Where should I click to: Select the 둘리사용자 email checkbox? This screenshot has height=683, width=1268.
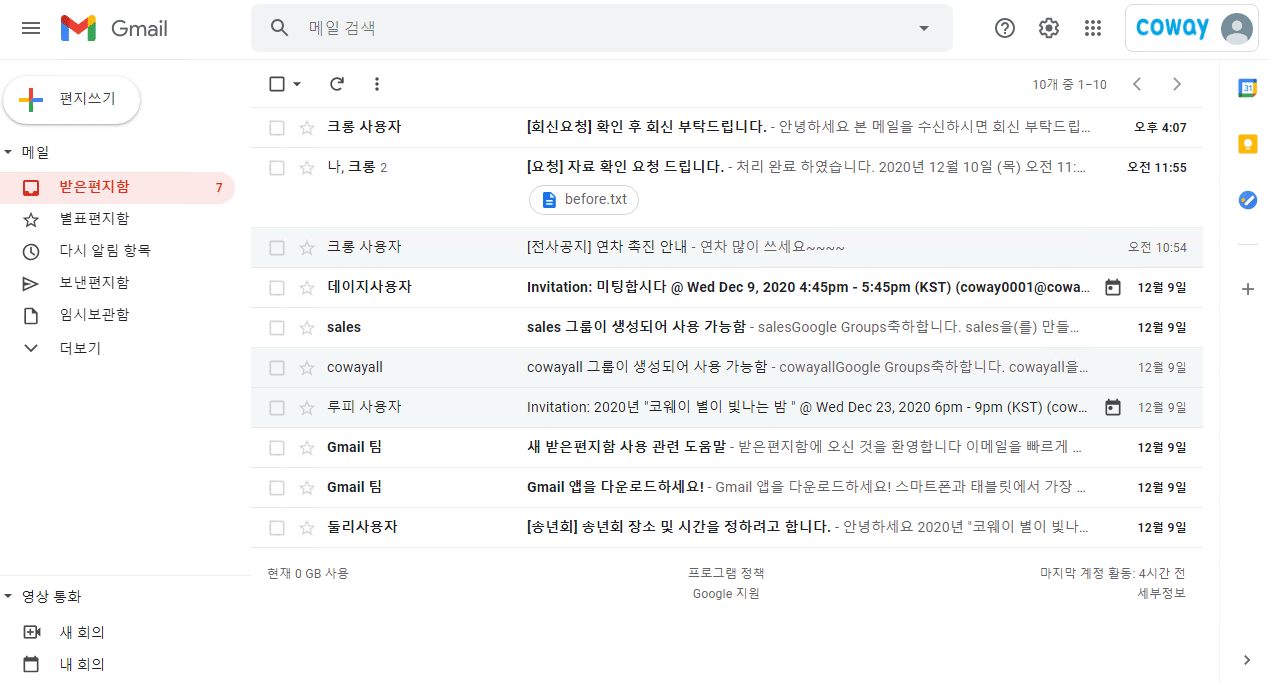pyautogui.click(x=277, y=528)
